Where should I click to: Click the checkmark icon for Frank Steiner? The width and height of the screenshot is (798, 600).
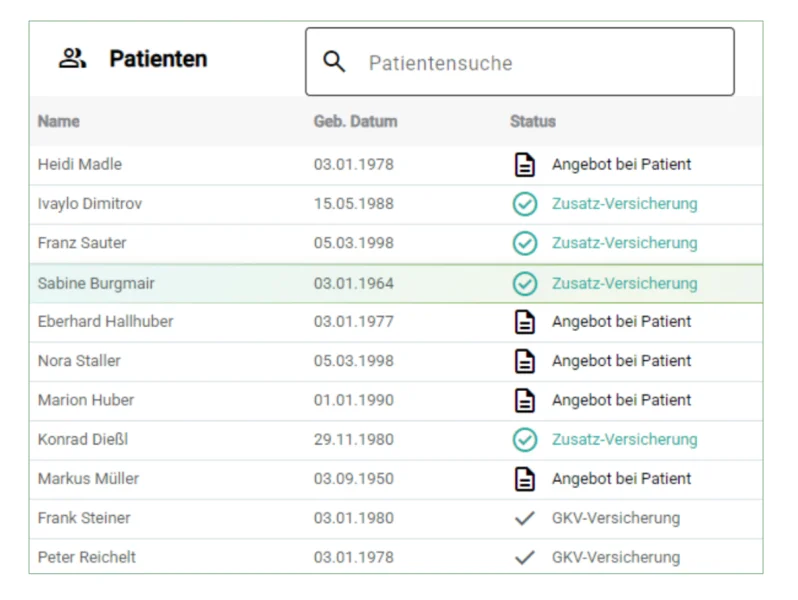525,518
